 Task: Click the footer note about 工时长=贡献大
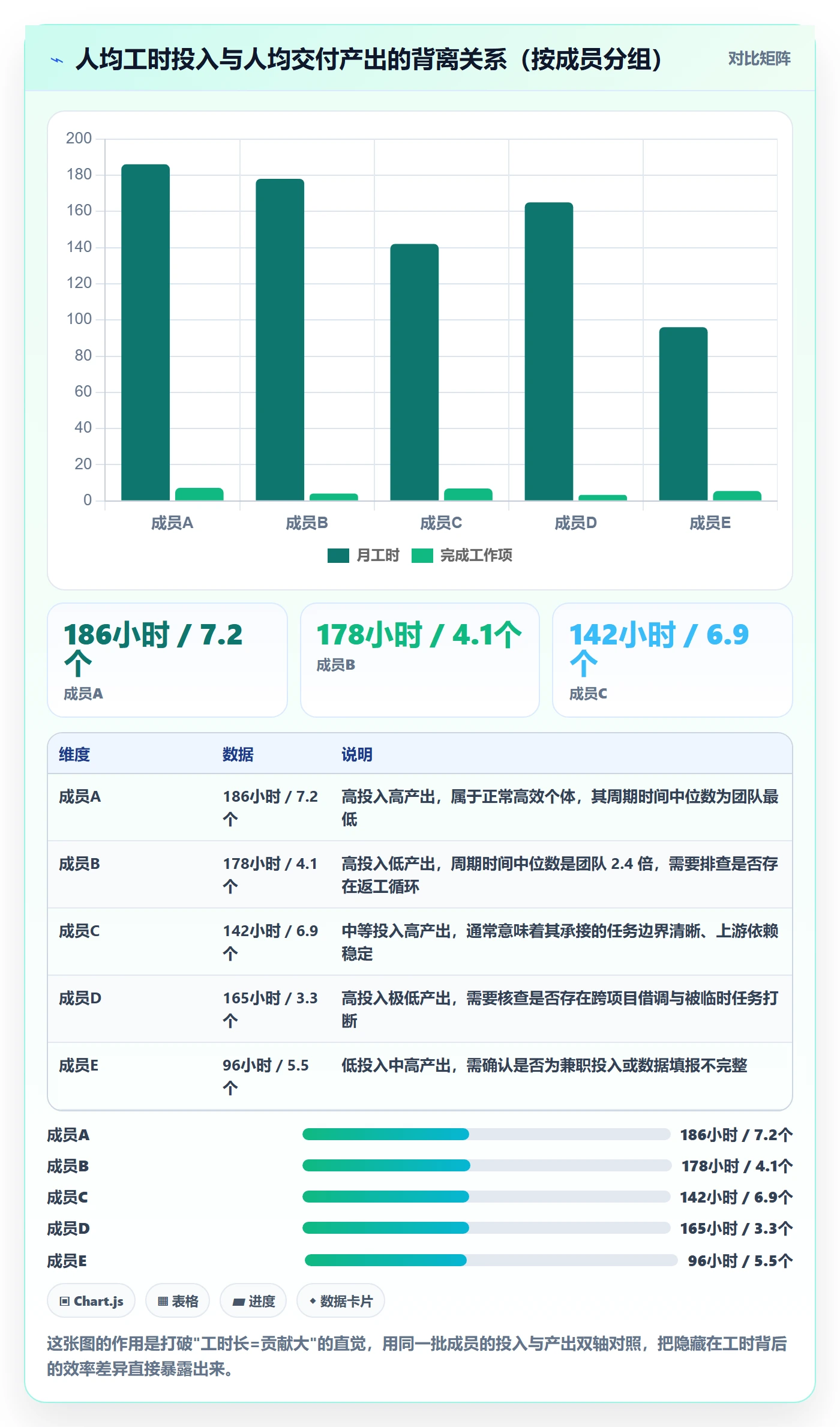coord(417,1356)
